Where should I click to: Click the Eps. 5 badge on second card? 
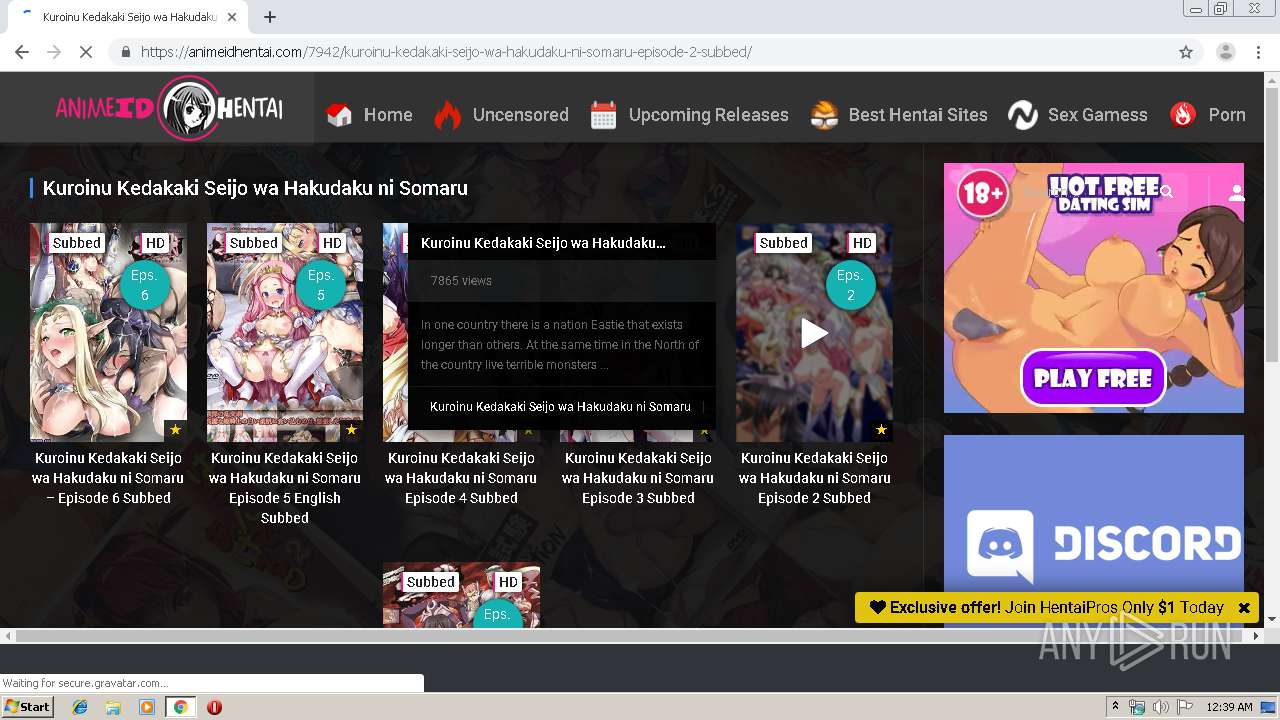[321, 285]
